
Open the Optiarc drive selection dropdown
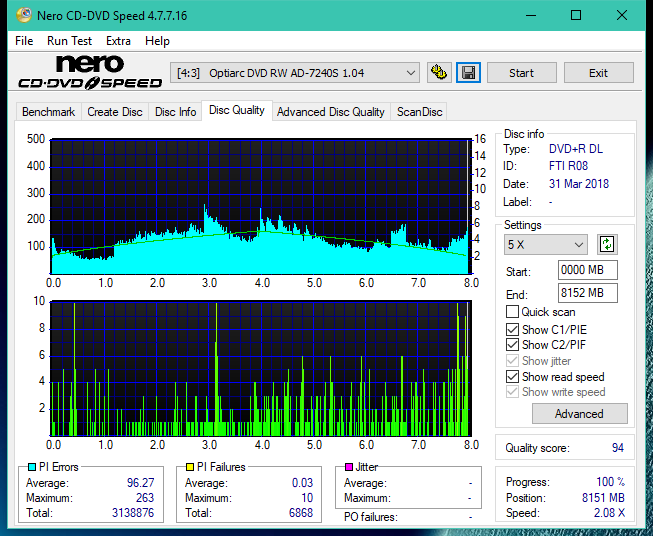(x=295, y=73)
